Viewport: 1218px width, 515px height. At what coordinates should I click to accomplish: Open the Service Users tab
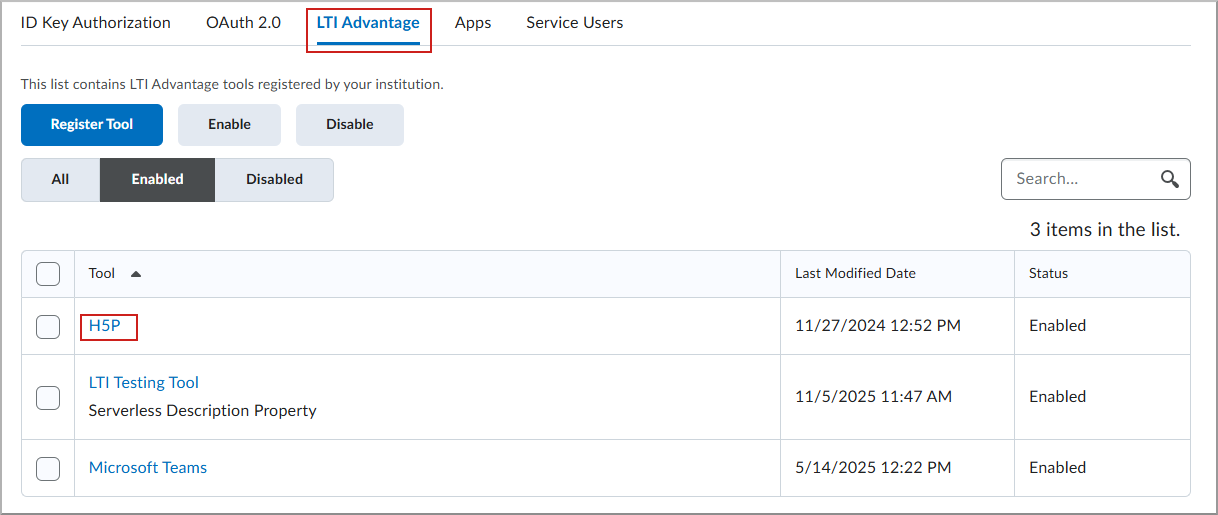tap(575, 22)
